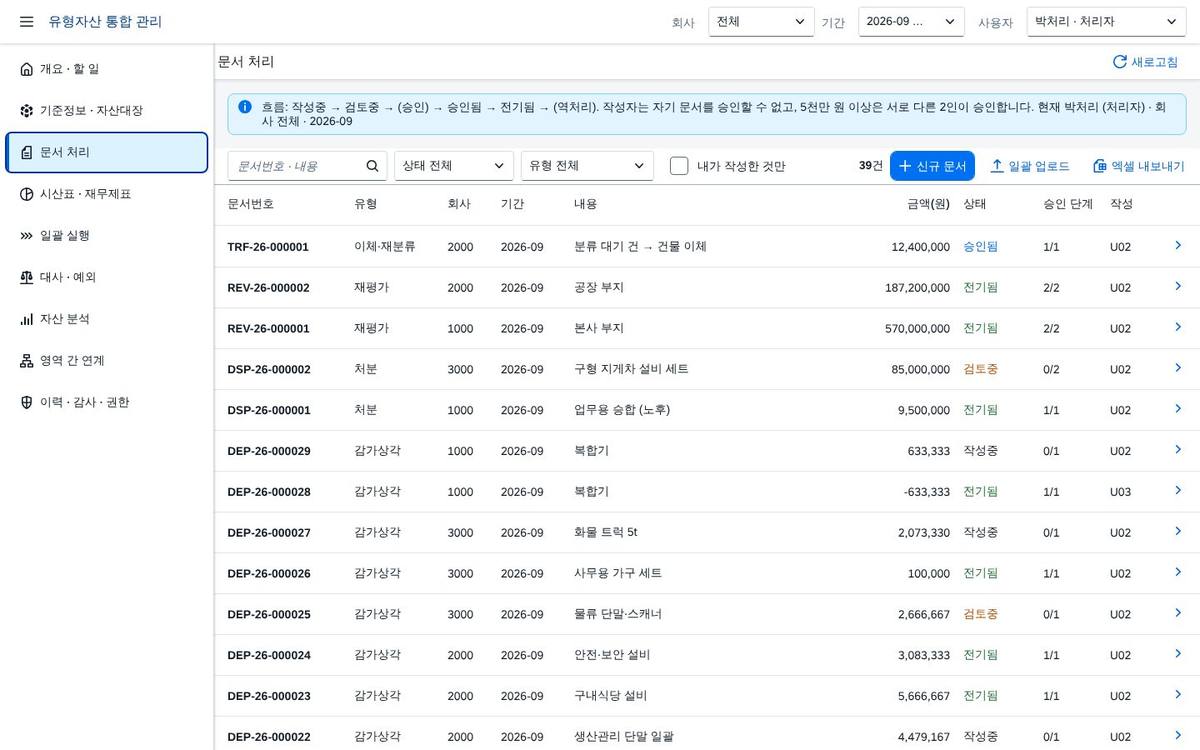
Task: Click the 생산관리 단말 일괄 description
Action: tap(624, 737)
